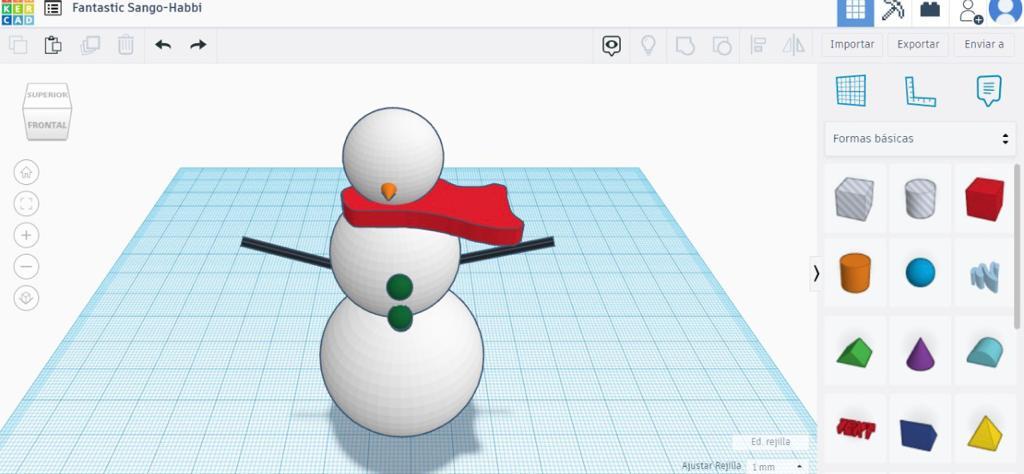
Task: Pick the orange Cylinder shape
Action: [855, 273]
